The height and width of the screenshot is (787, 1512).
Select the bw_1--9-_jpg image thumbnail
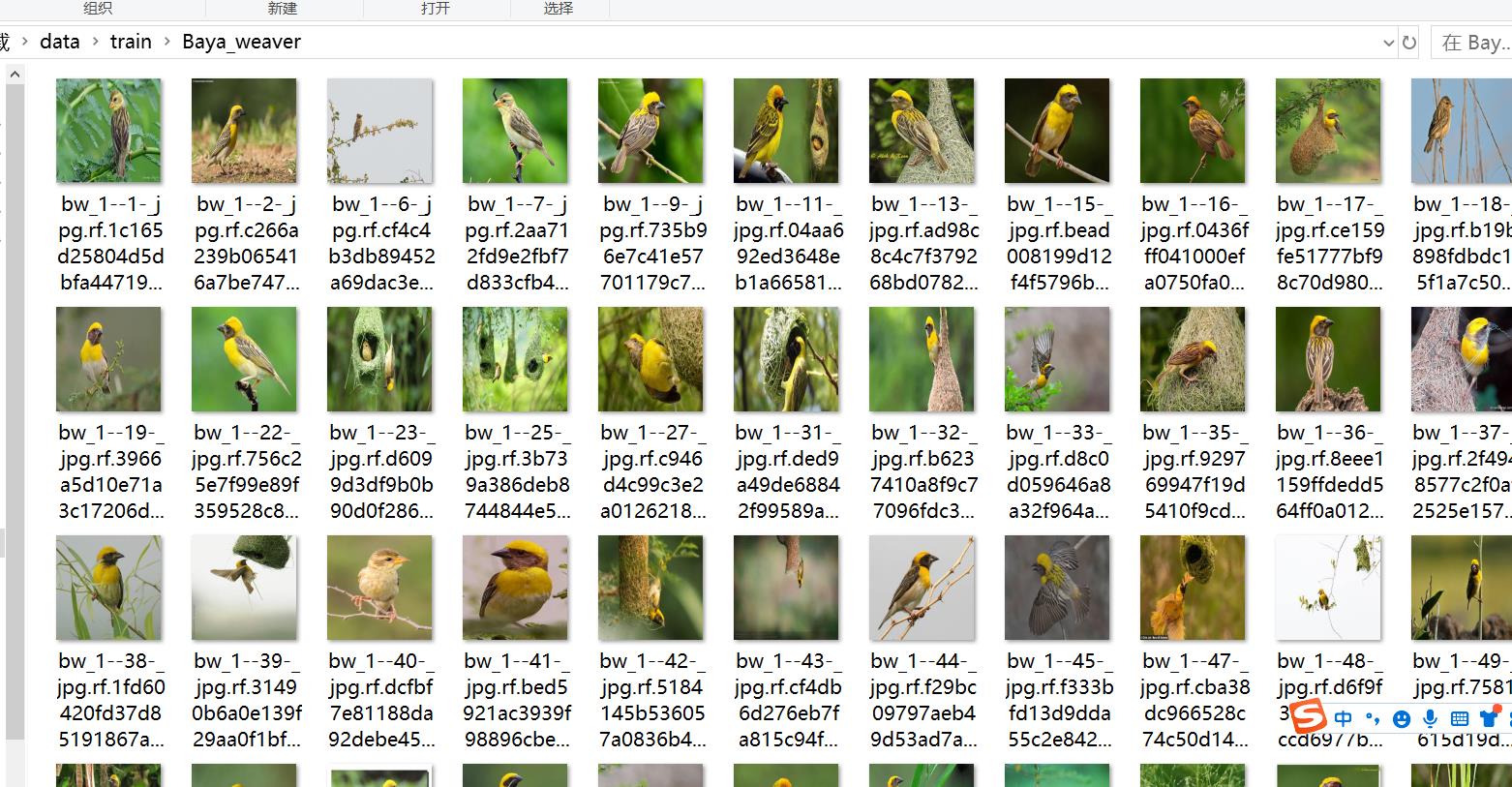(650, 131)
